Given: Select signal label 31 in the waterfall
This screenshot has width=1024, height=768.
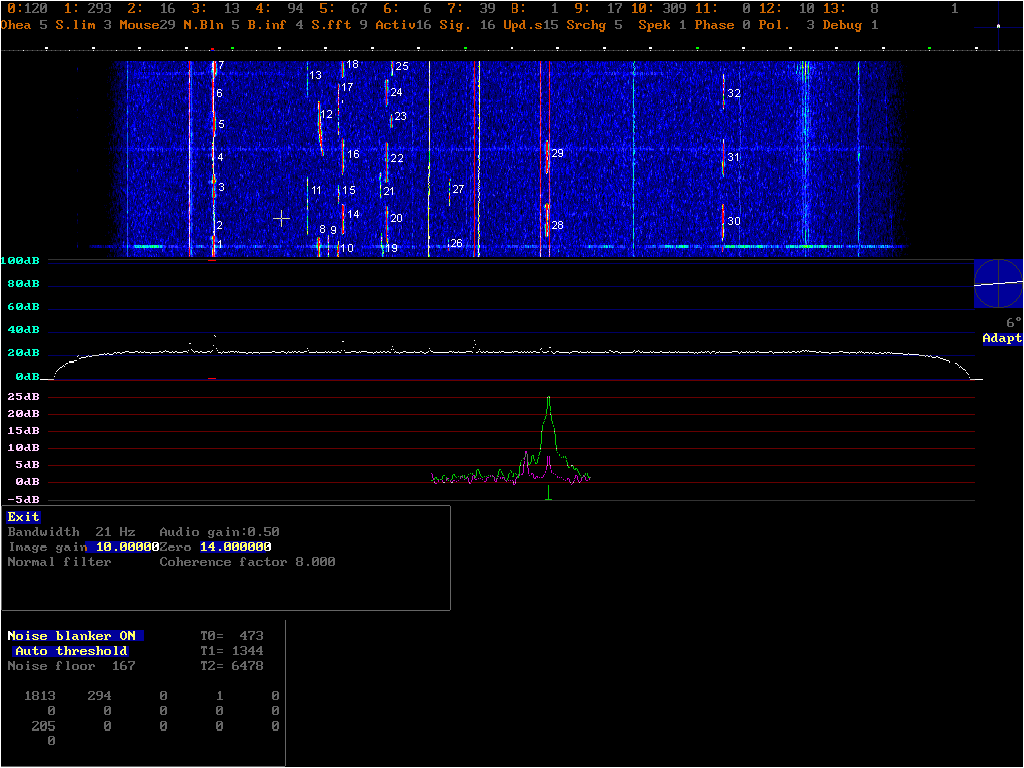Looking at the screenshot, I should tap(733, 157).
